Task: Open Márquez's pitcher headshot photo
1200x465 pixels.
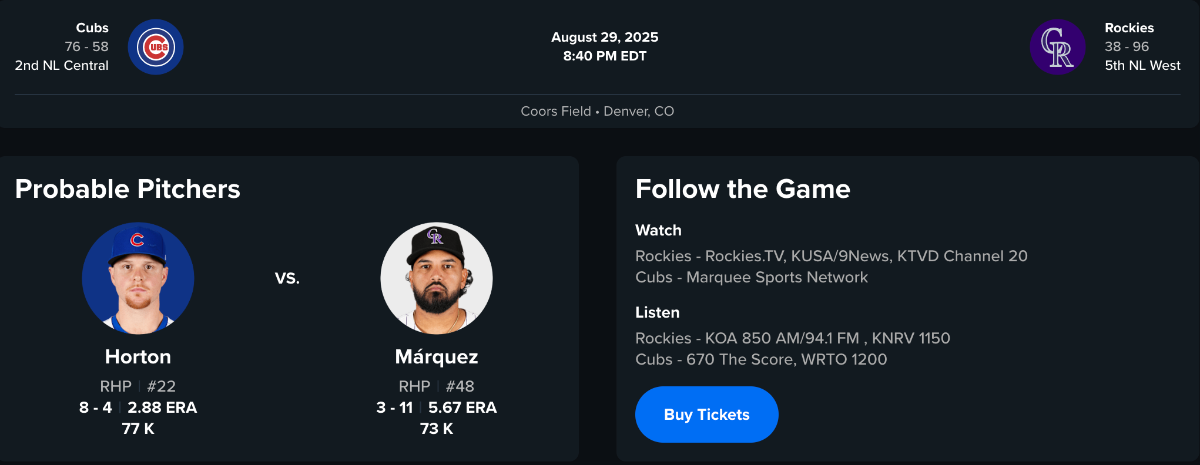Action: 437,278
